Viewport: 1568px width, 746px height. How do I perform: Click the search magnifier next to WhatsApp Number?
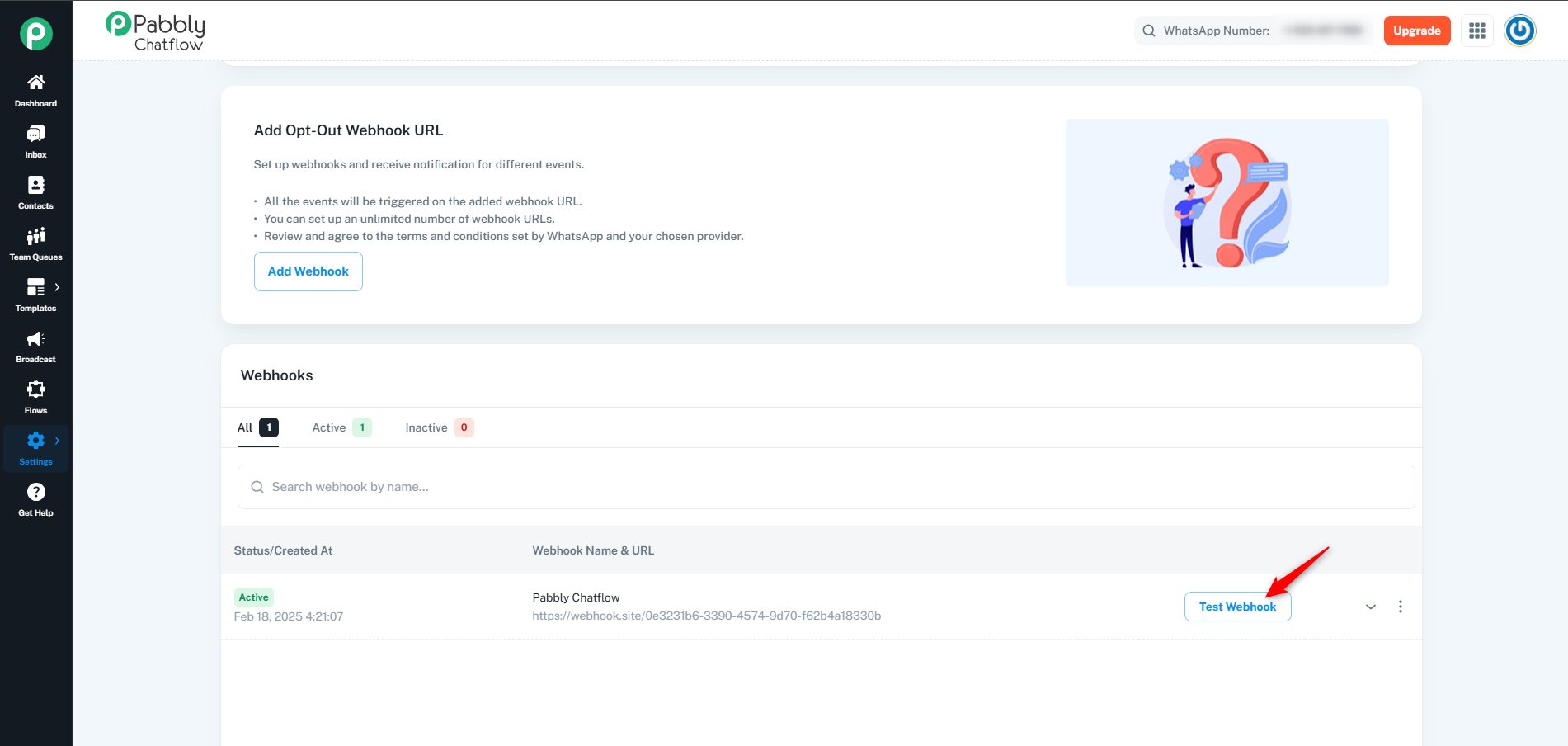pos(1148,31)
